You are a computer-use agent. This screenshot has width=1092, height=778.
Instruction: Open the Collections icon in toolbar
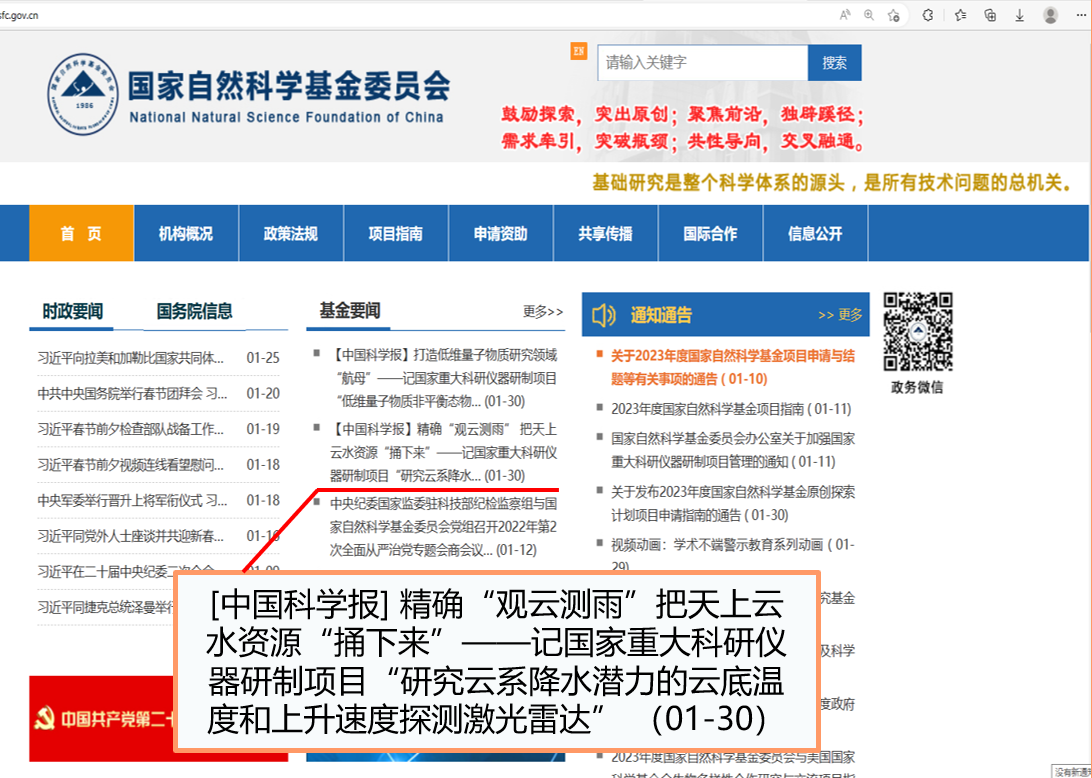(x=990, y=15)
